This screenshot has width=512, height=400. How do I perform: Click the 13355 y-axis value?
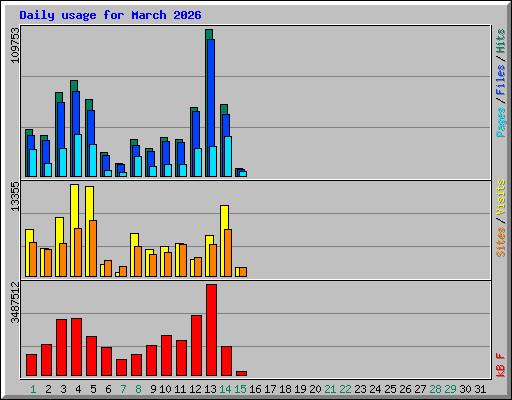pyautogui.click(x=15, y=197)
